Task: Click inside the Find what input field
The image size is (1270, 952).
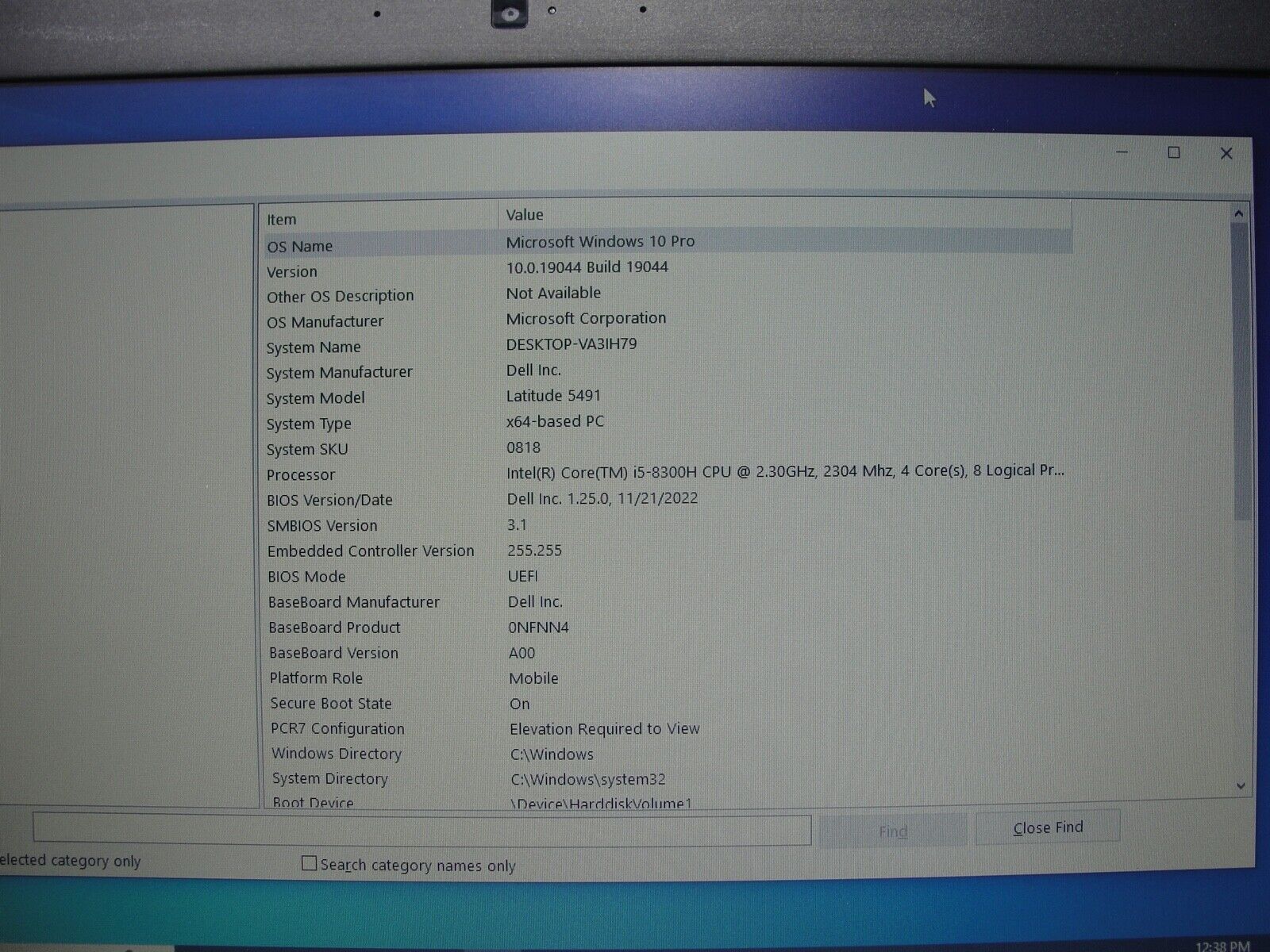Action: pos(421,829)
